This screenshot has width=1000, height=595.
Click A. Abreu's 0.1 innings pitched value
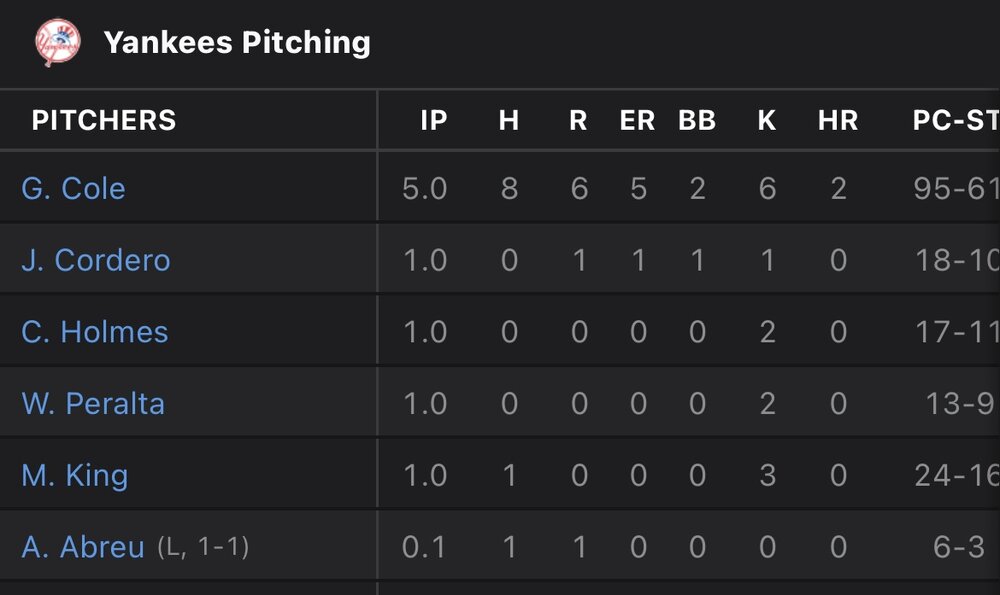coord(425,547)
